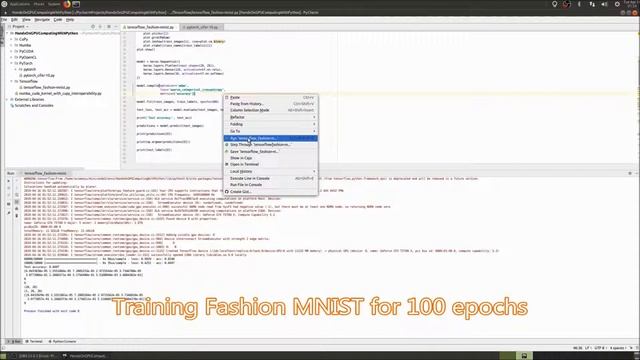Select Run File in Console

271,185
